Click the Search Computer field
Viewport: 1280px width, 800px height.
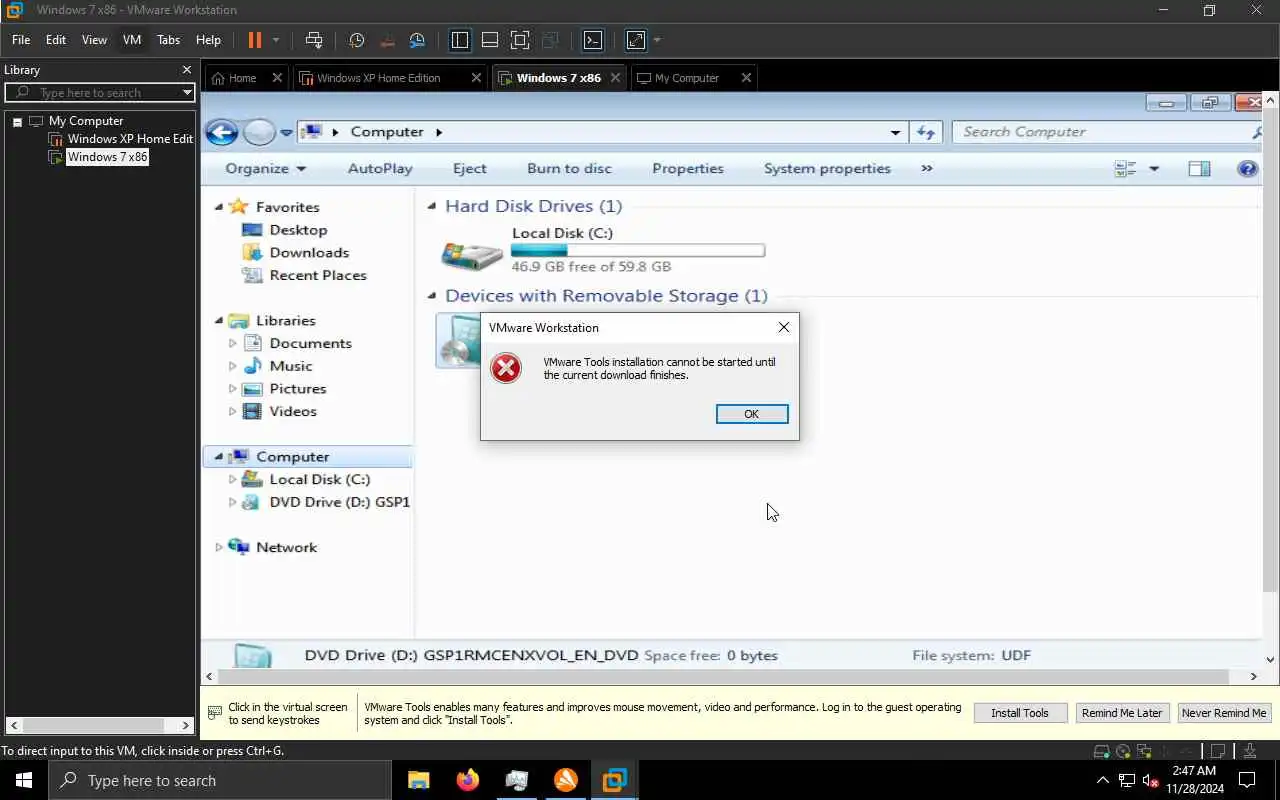(x=1105, y=132)
